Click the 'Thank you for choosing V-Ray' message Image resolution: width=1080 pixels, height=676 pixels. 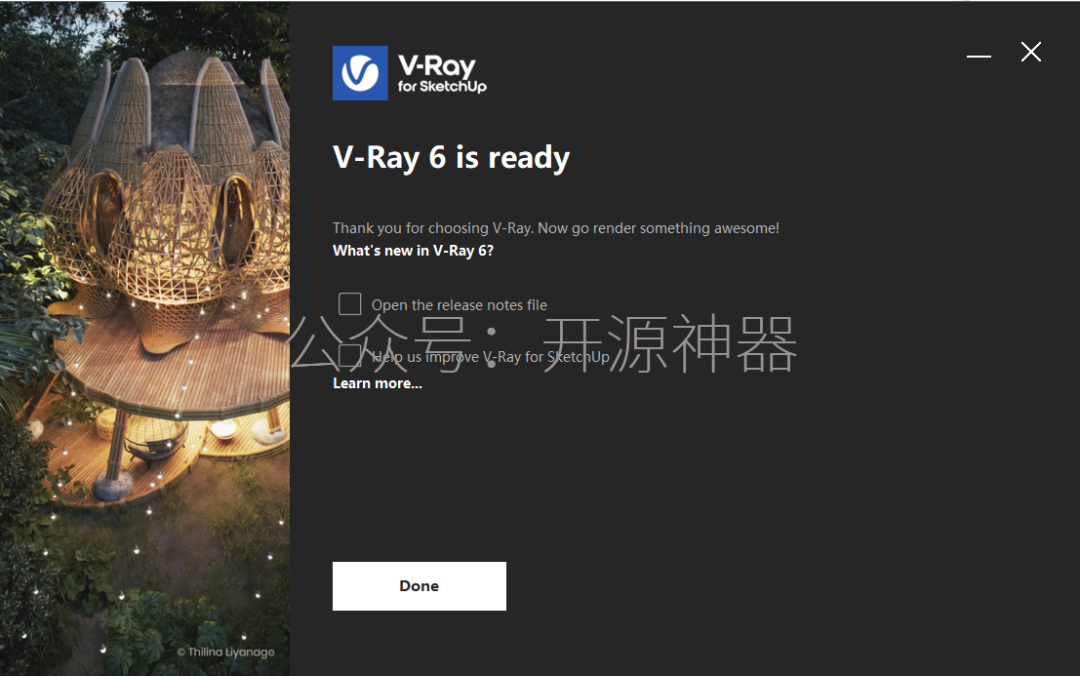coord(433,228)
